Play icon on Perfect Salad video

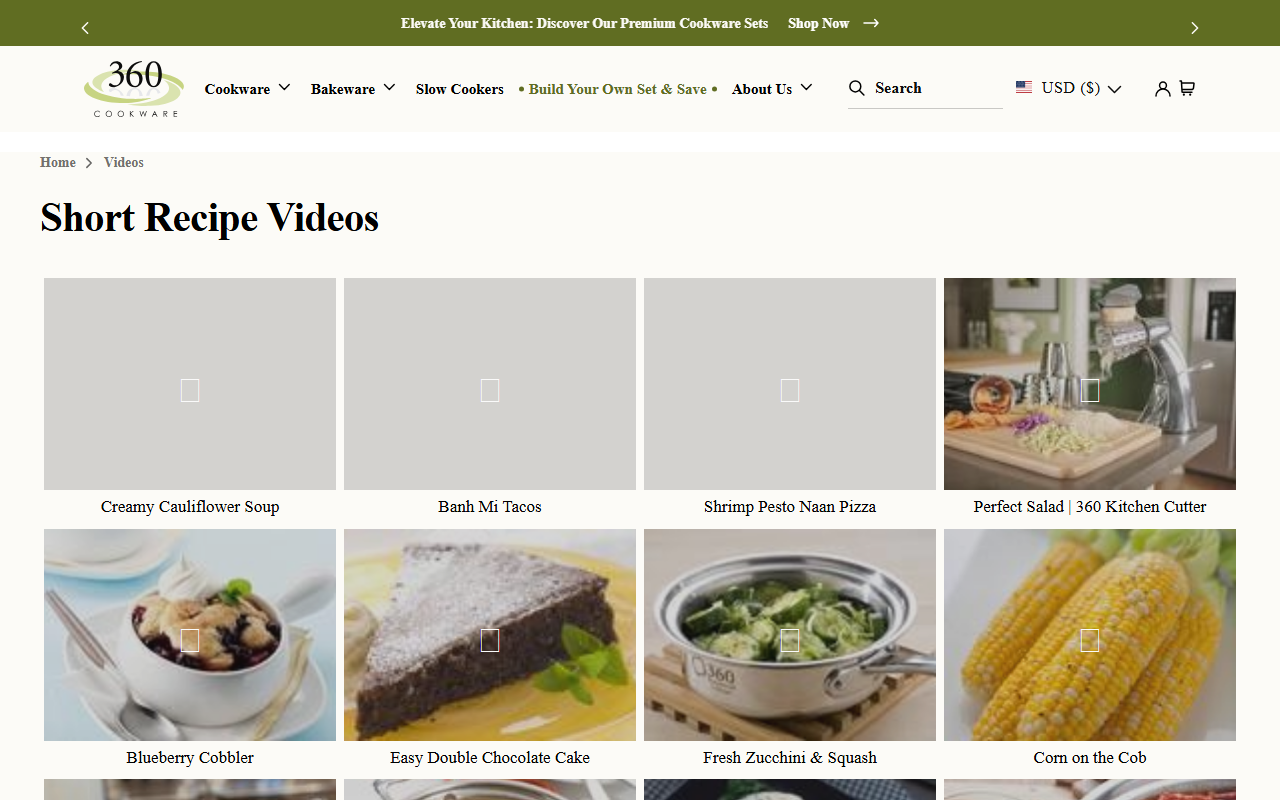tap(1090, 390)
